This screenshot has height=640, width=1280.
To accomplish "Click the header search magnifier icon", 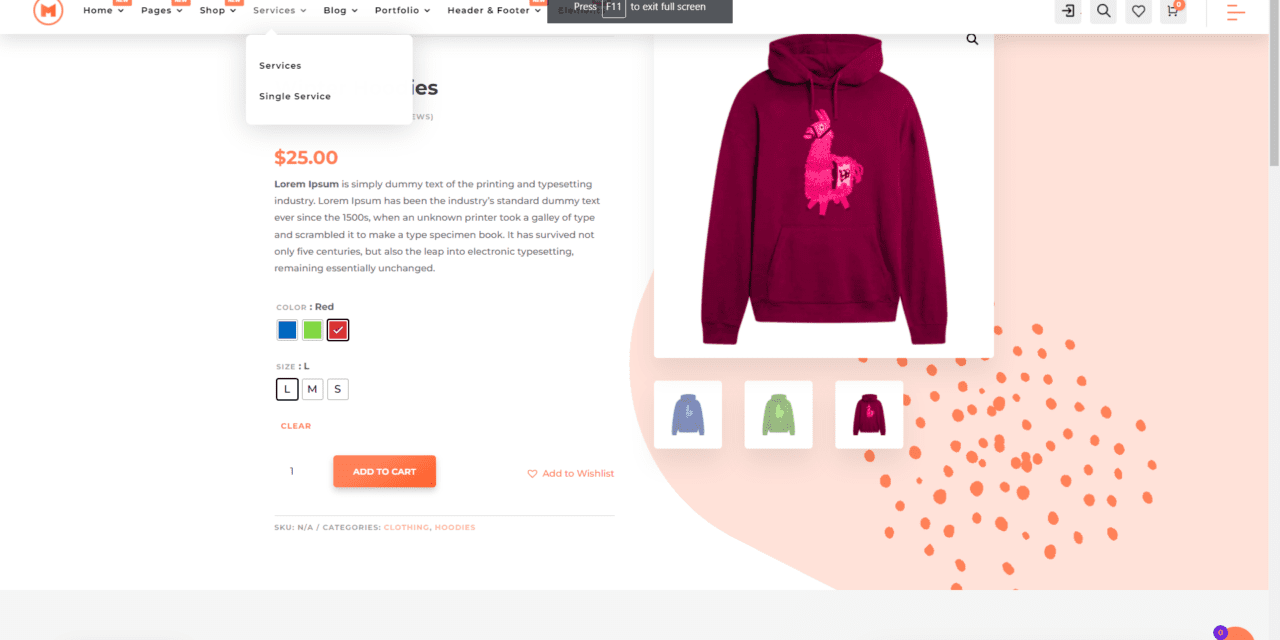I will pos(1103,11).
